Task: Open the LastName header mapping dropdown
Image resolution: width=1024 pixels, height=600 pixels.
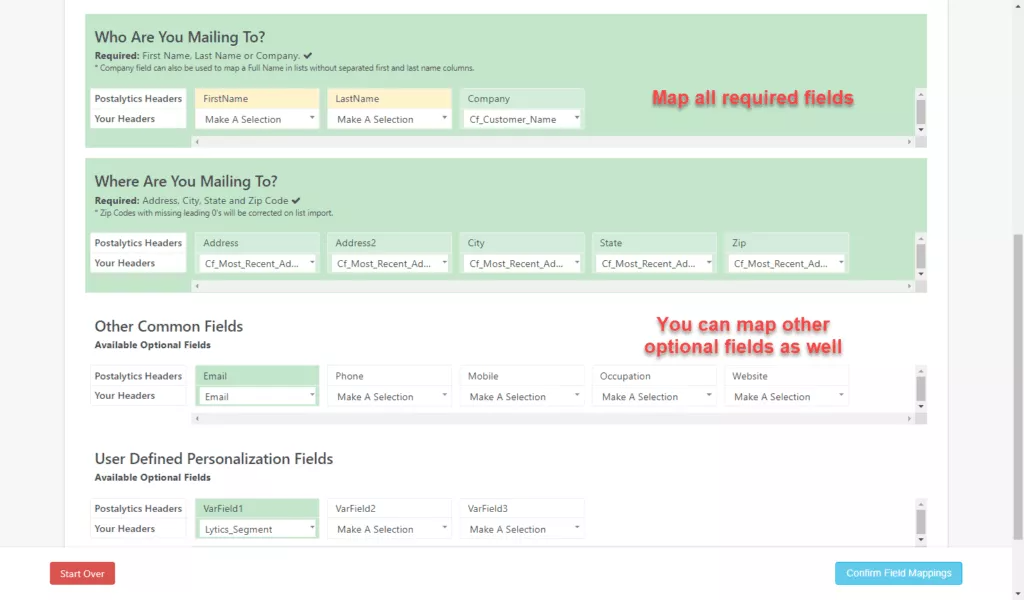Action: click(389, 119)
